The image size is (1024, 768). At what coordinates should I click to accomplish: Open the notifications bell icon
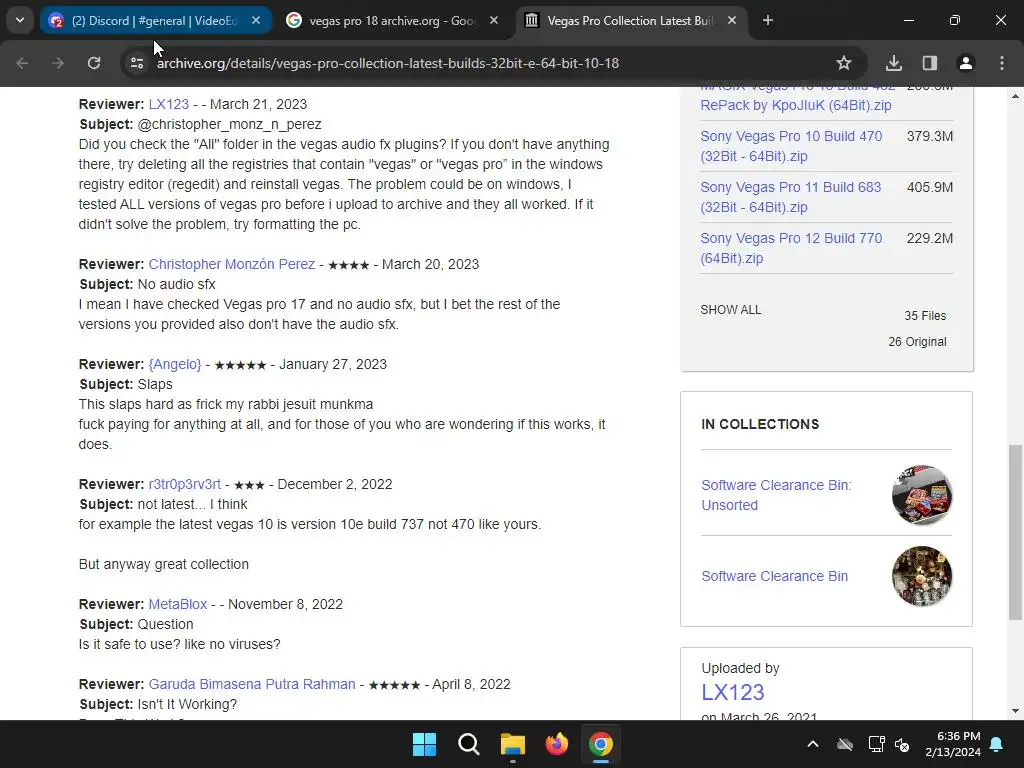[997, 744]
